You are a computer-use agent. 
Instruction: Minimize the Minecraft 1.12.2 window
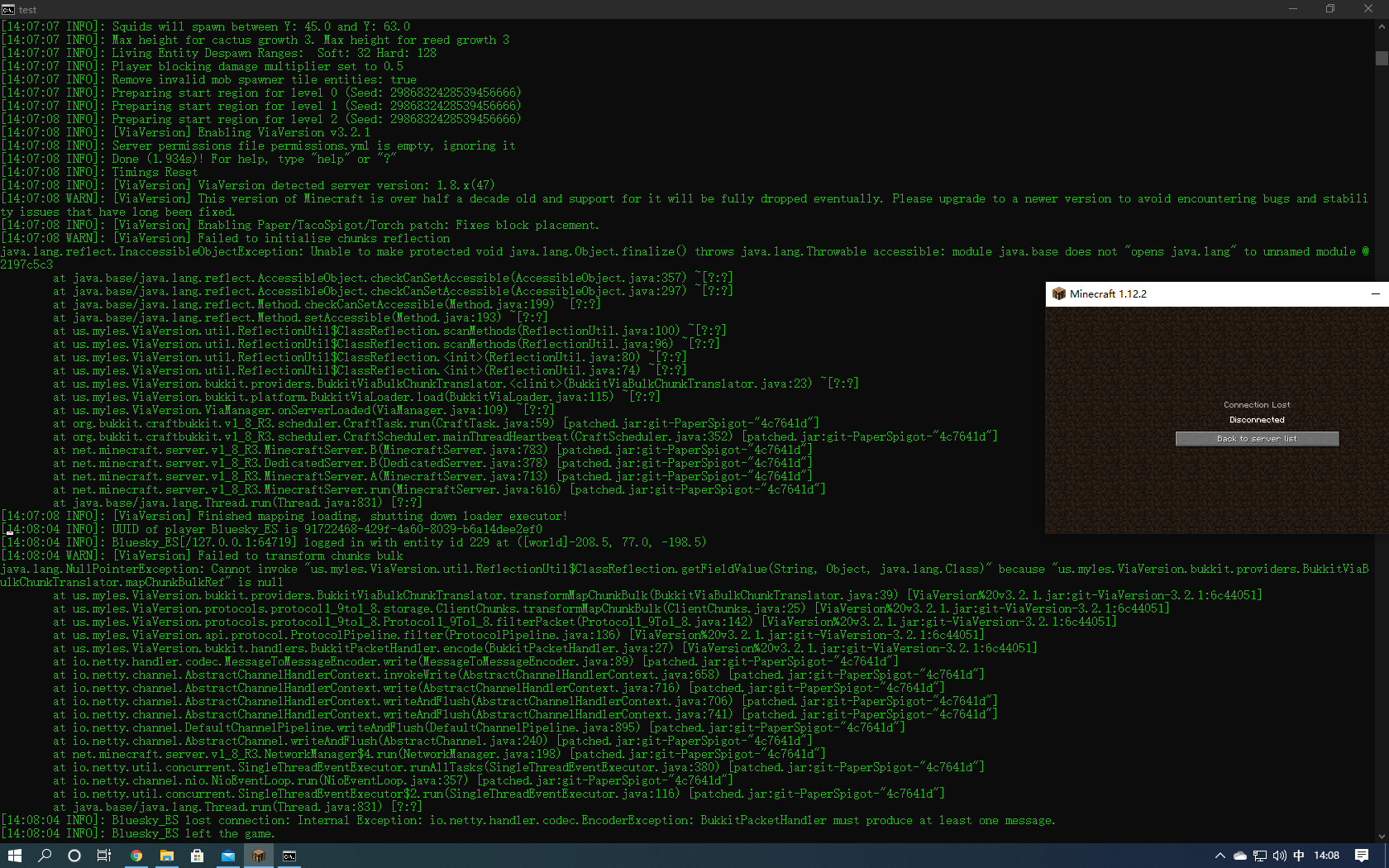pos(1376,293)
